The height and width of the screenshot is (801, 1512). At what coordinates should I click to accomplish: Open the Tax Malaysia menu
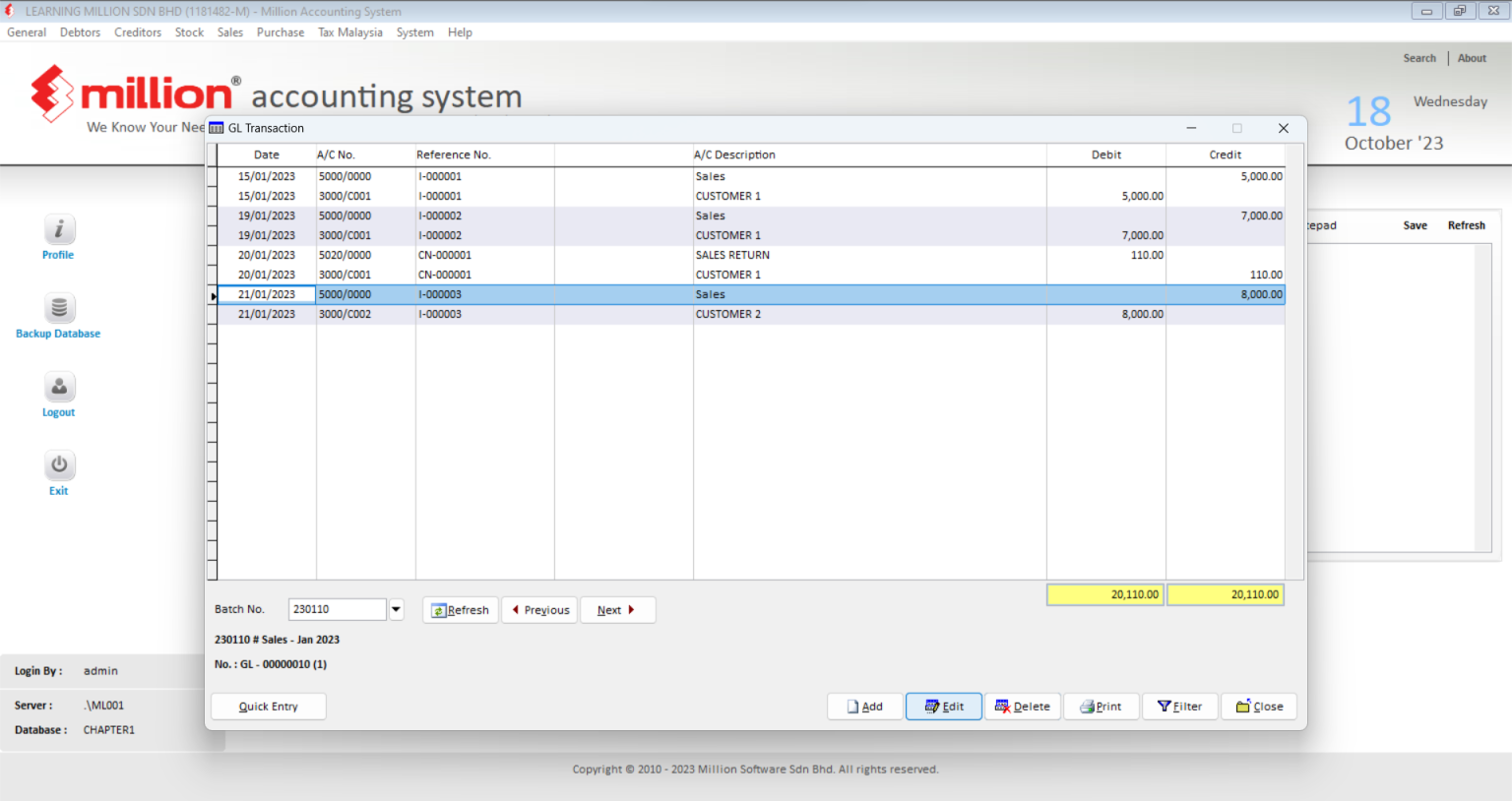click(349, 31)
